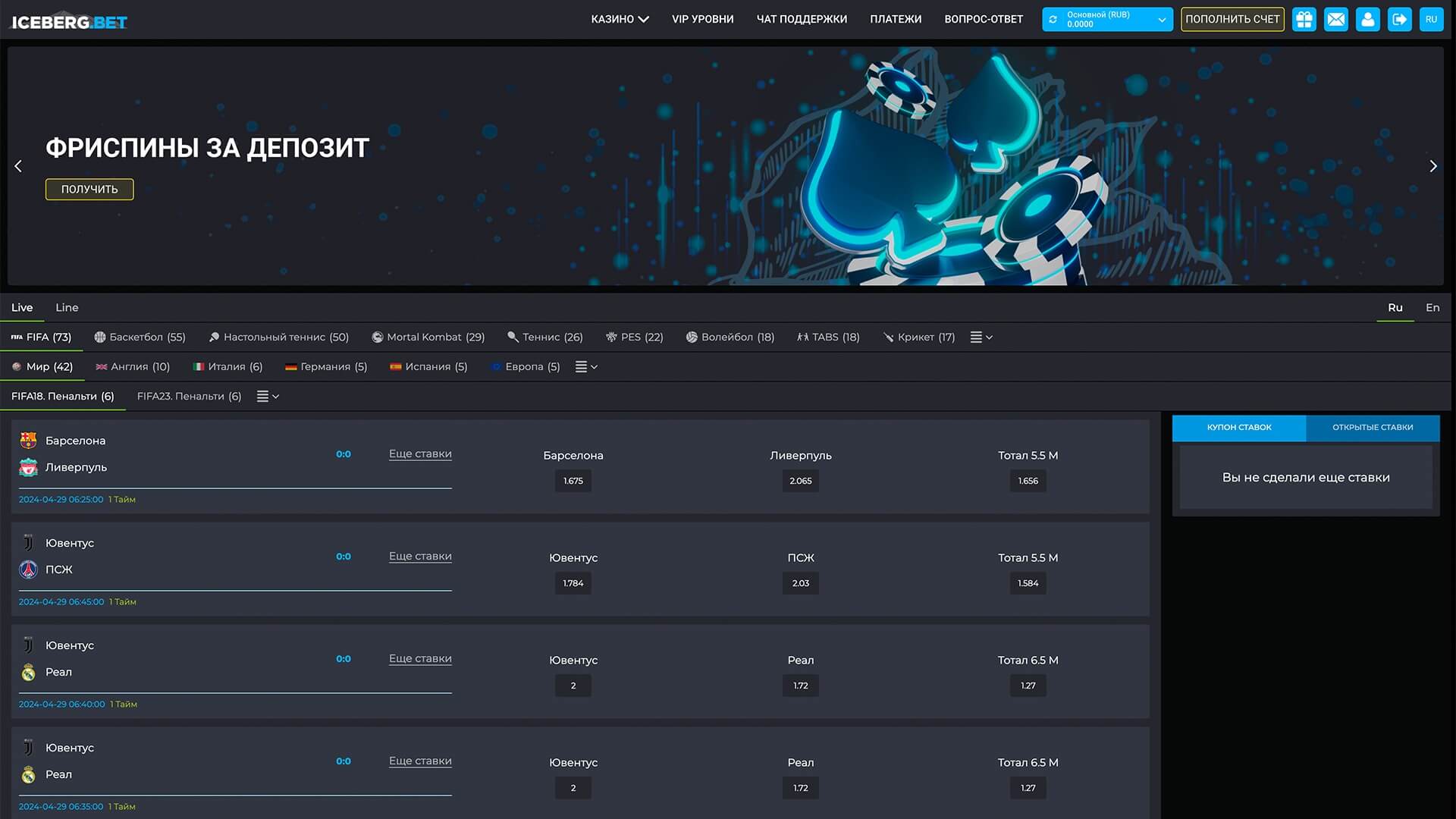Select FIFA18. Пенальти (6) league
This screenshot has width=1456, height=819.
63,397
